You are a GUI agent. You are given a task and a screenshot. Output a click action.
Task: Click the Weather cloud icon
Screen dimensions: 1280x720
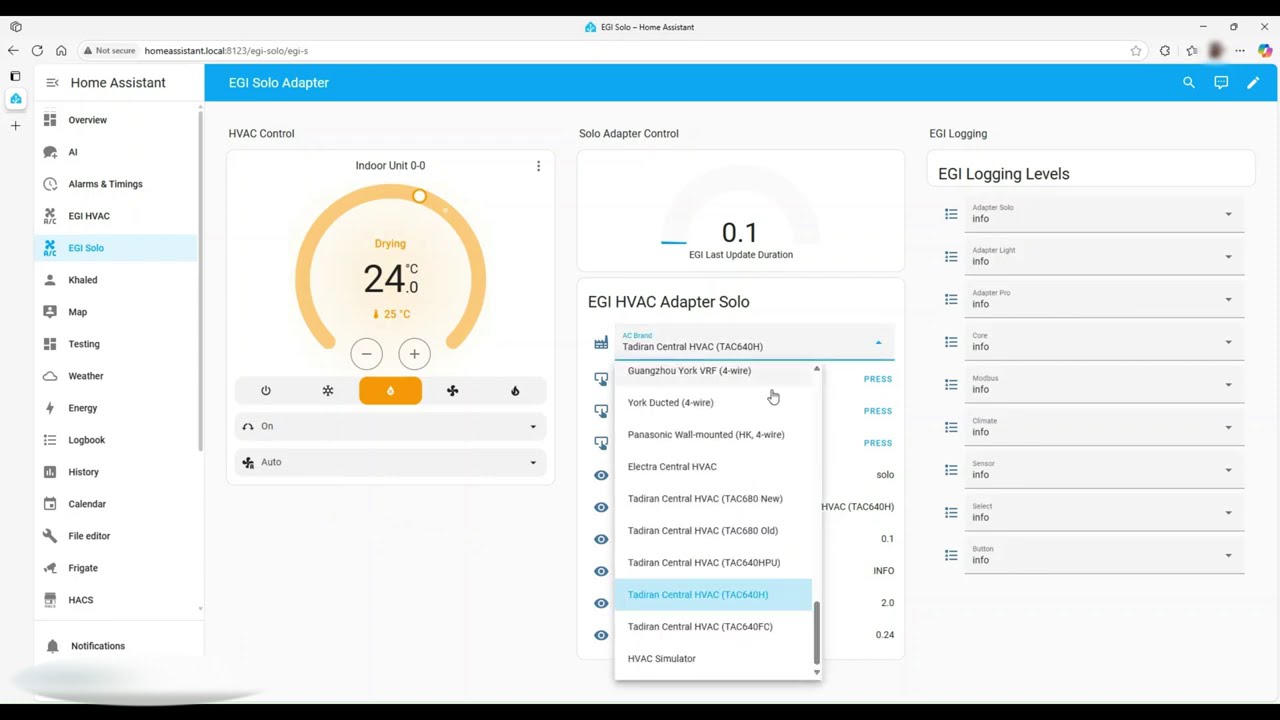(x=50, y=376)
